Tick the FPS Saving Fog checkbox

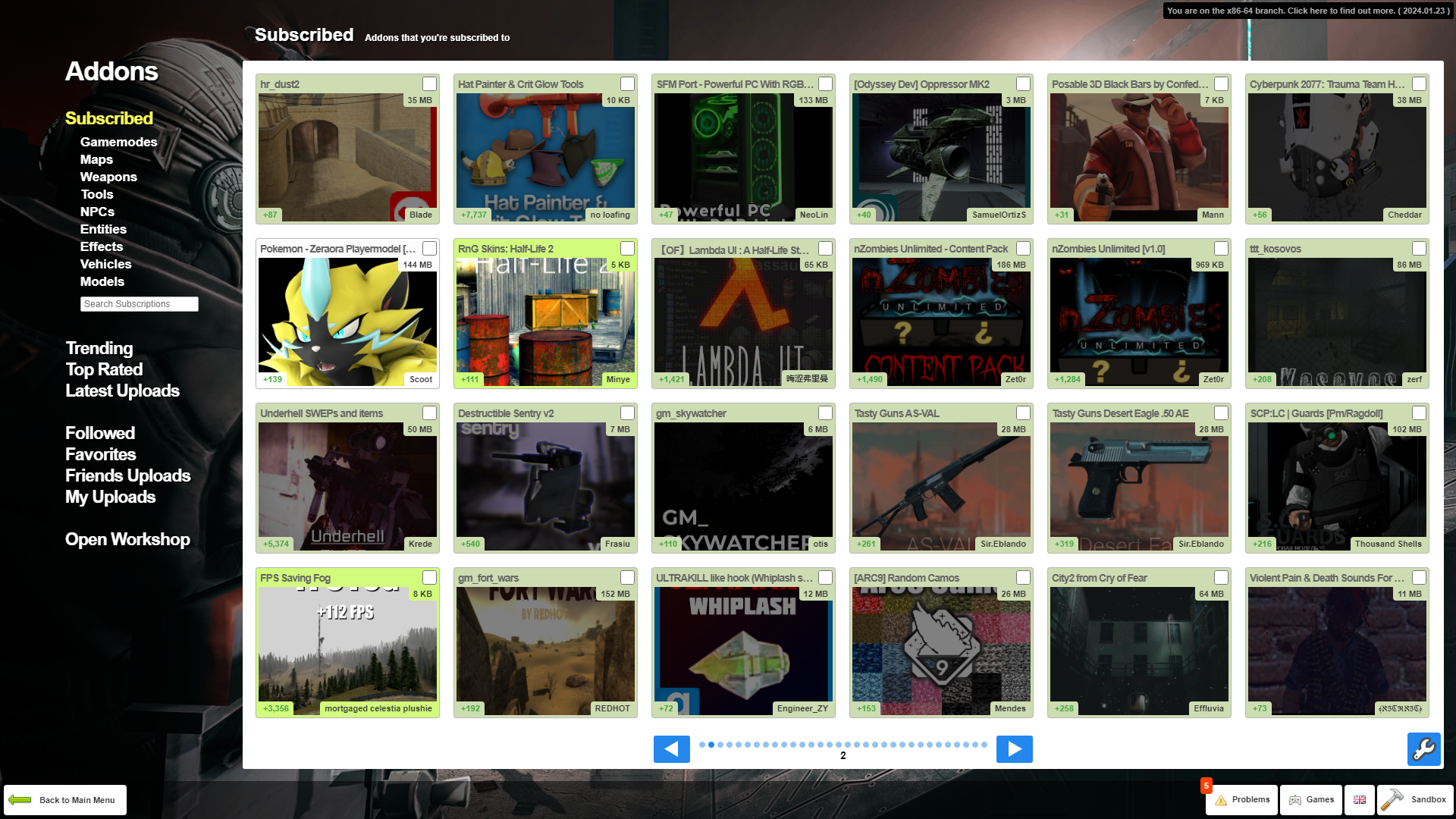tap(429, 578)
